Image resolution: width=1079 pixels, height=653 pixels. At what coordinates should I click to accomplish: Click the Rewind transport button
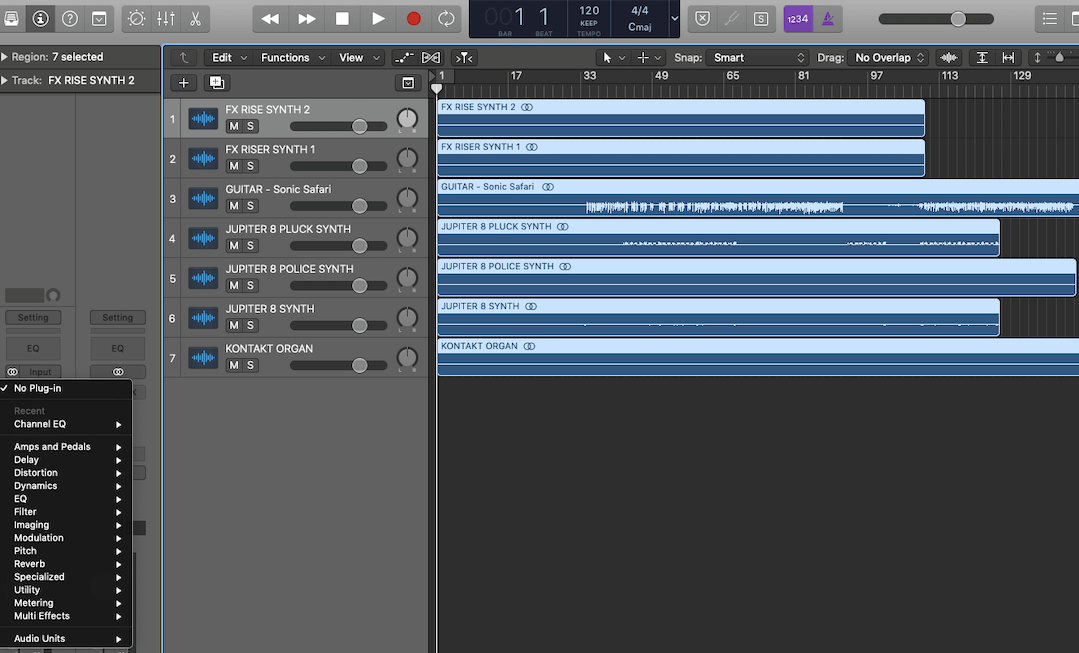(x=270, y=19)
